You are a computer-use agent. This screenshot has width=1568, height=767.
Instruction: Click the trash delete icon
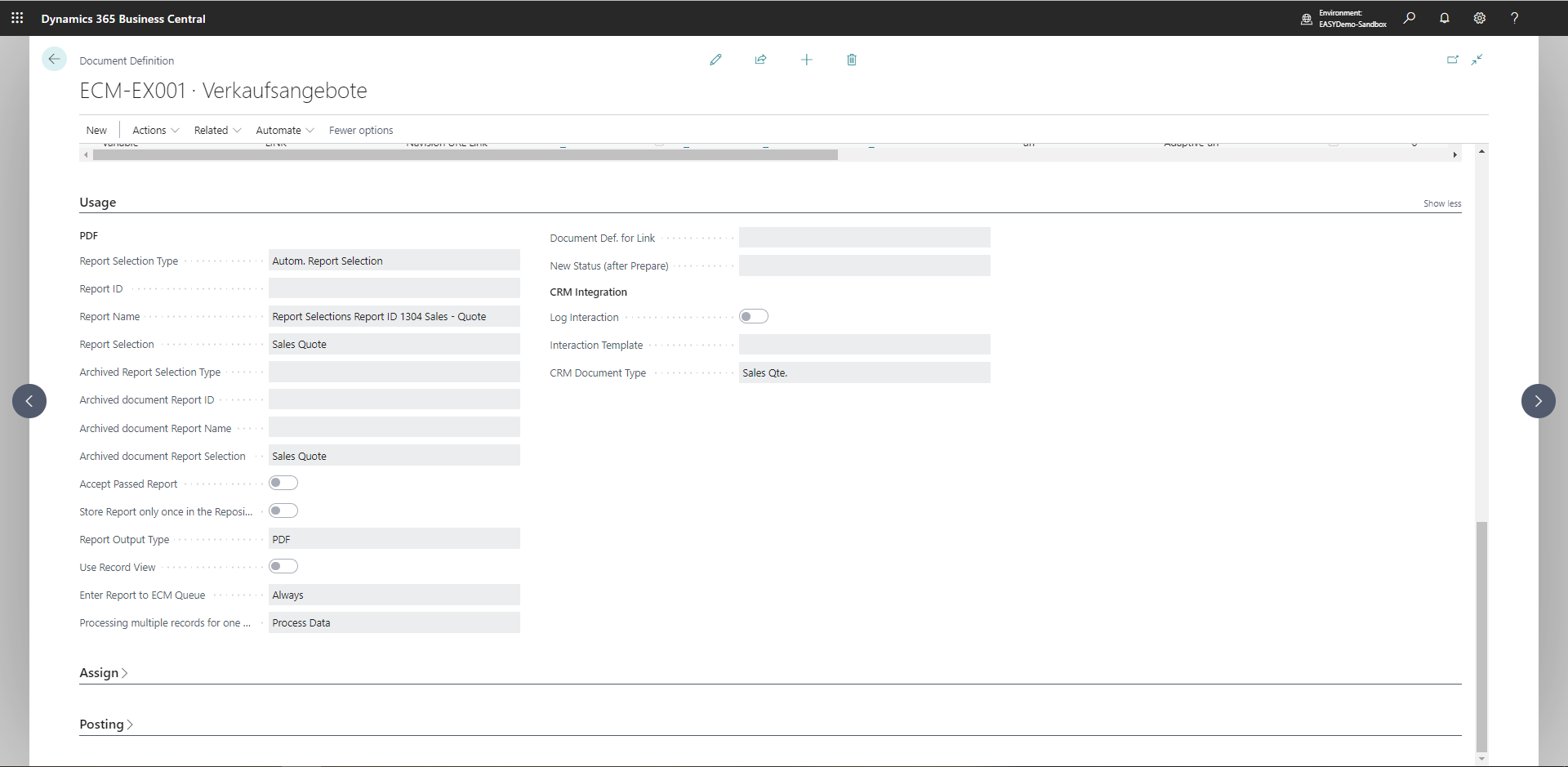point(851,60)
